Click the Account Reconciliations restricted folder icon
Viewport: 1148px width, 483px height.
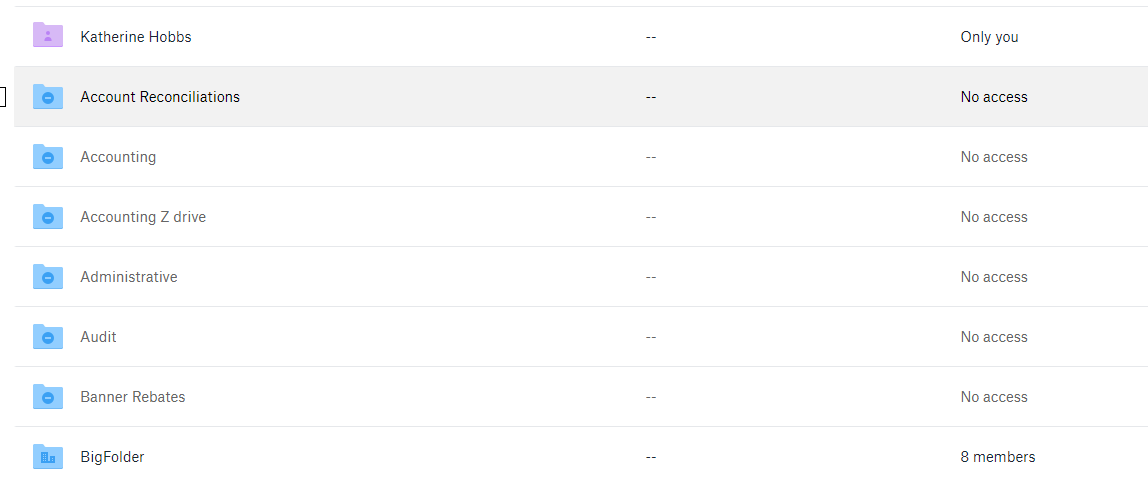pos(48,97)
